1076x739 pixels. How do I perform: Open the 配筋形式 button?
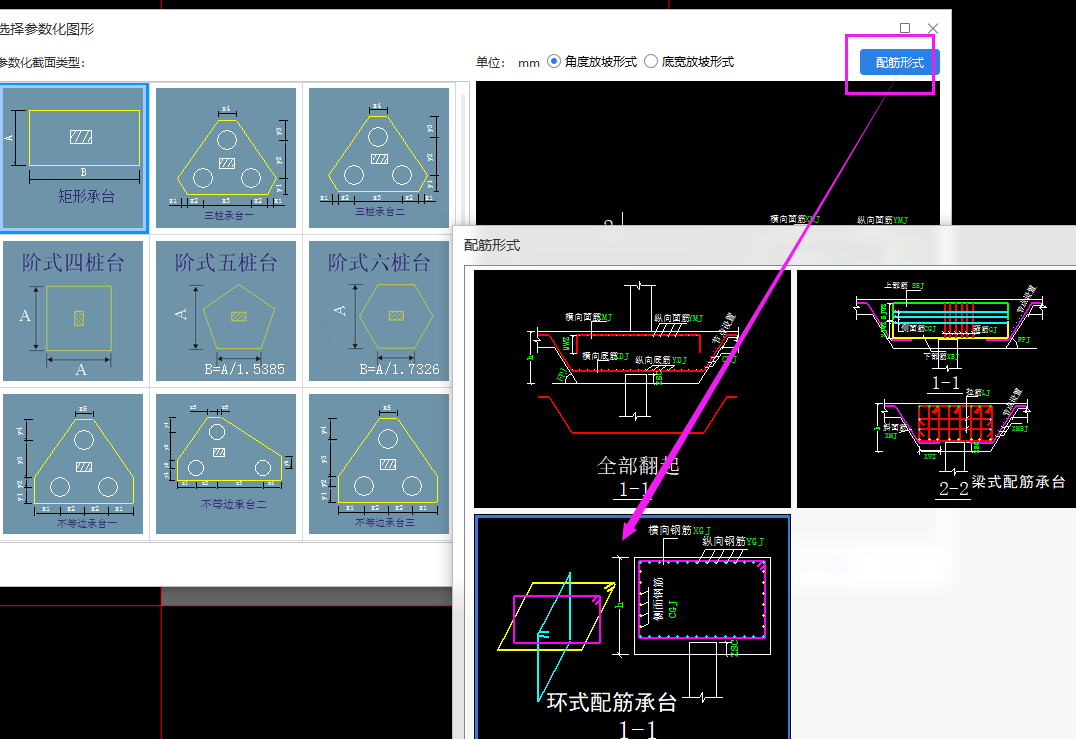(x=900, y=62)
